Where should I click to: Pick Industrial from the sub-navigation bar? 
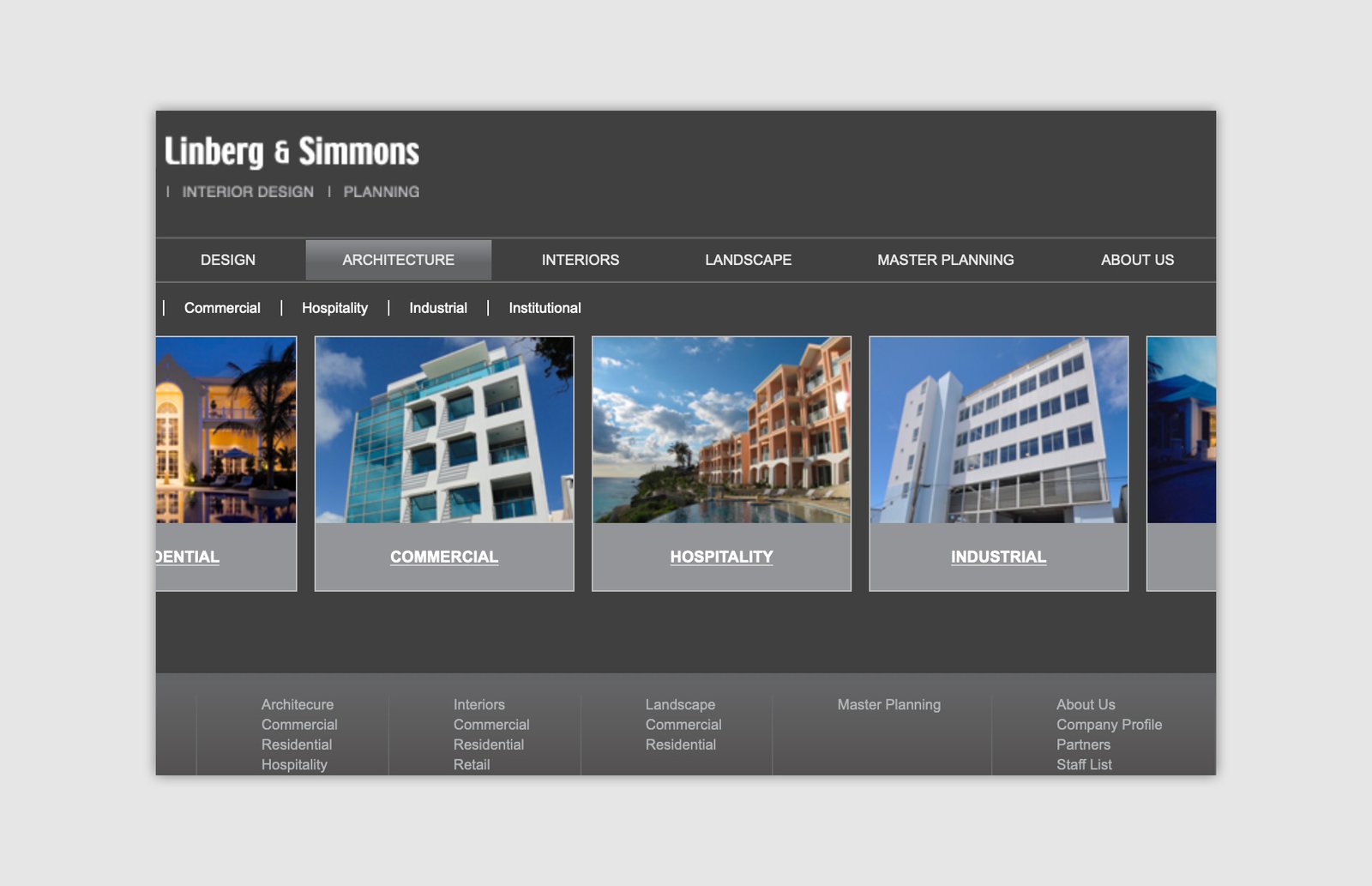437,308
